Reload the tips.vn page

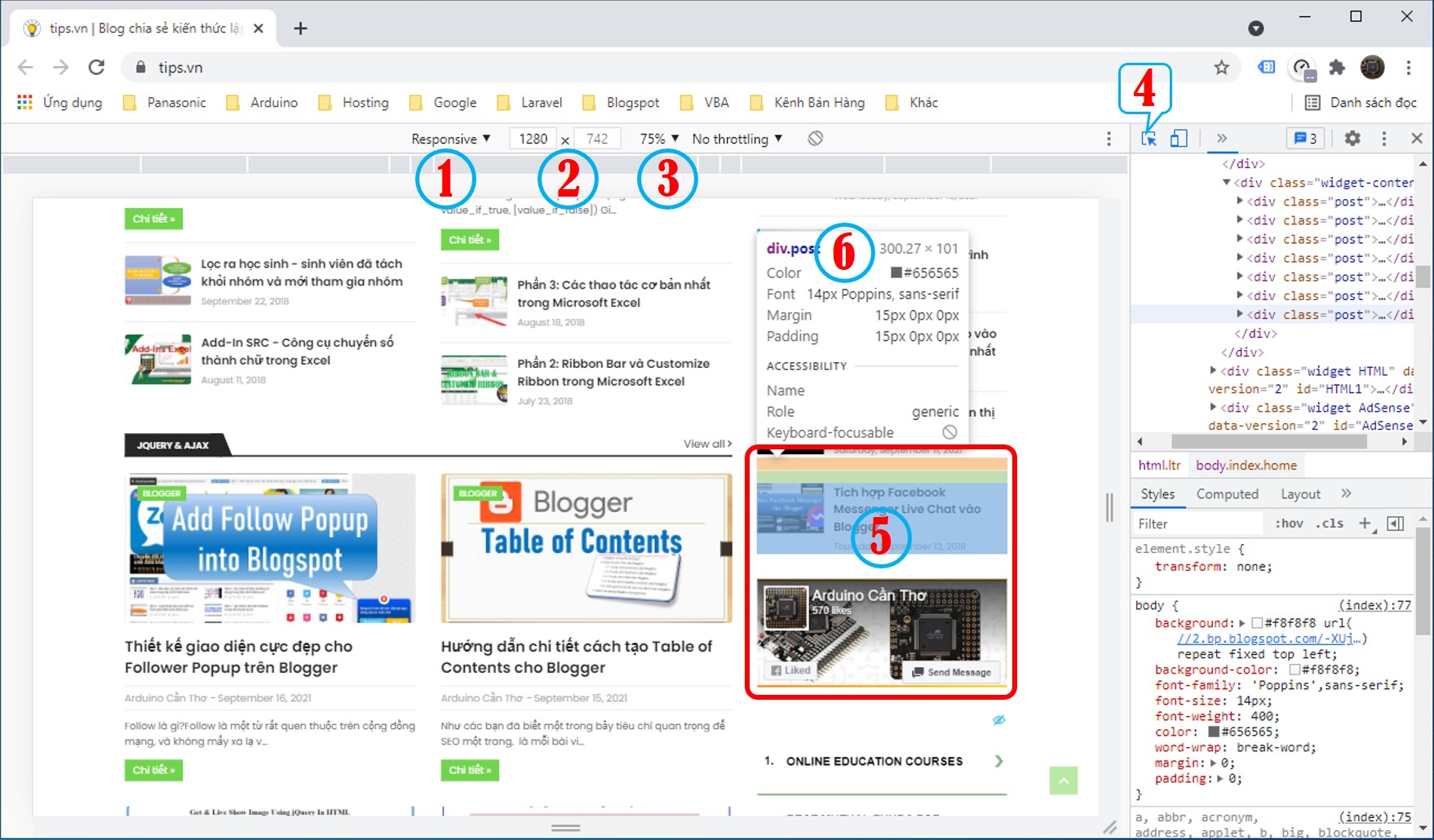[96, 68]
